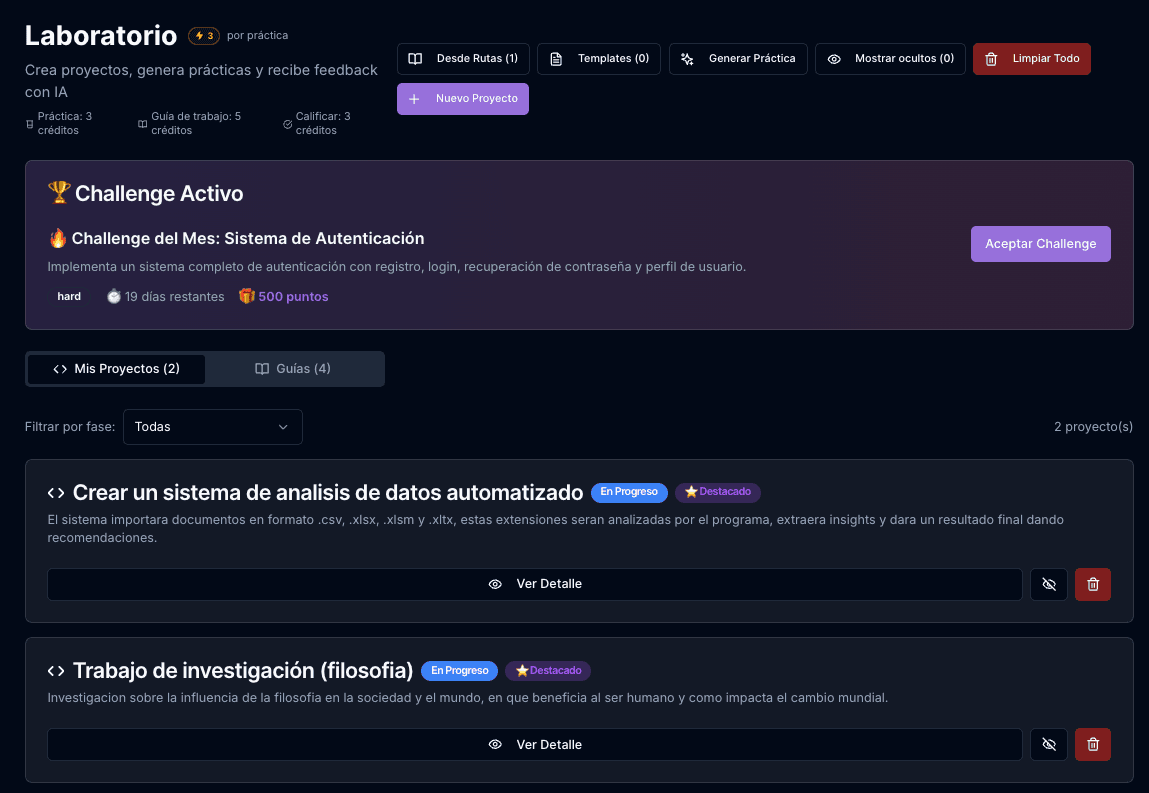The image size is (1149, 793).
Task: Open the Filtrar por fase dropdown
Action: [212, 427]
